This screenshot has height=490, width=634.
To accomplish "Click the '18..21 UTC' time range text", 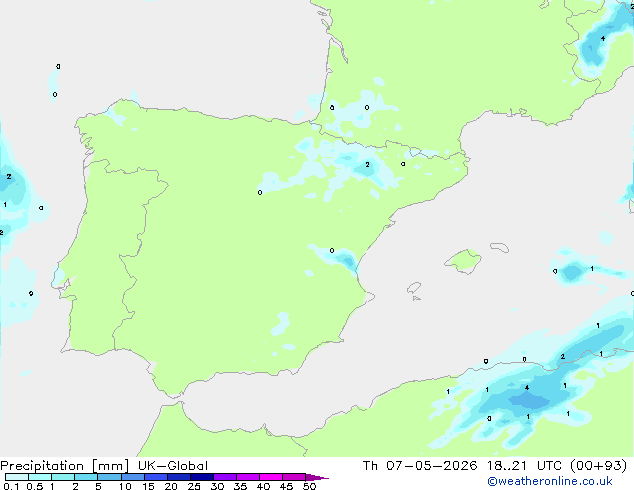I will (524, 466).
